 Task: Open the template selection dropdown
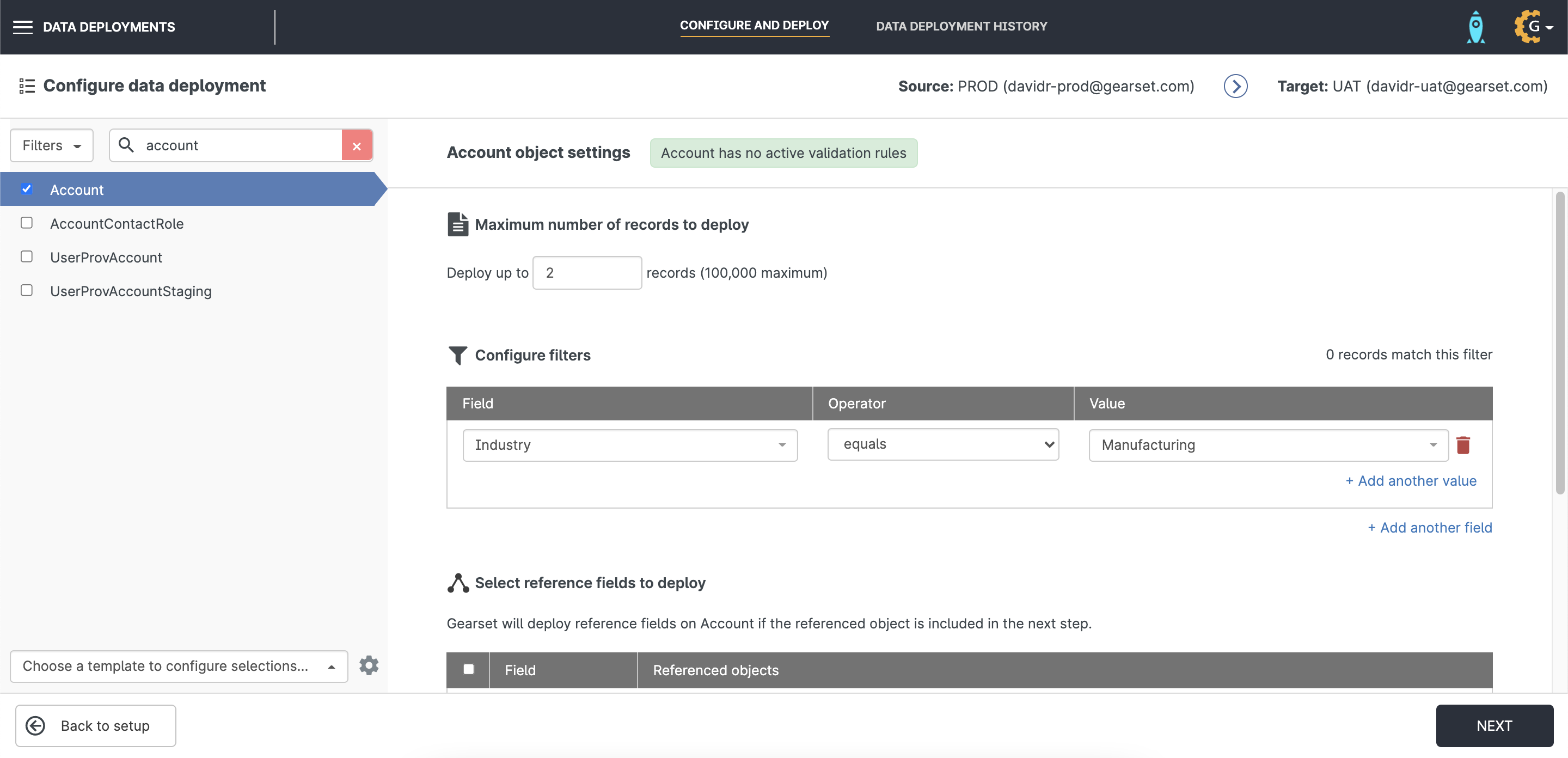[179, 666]
